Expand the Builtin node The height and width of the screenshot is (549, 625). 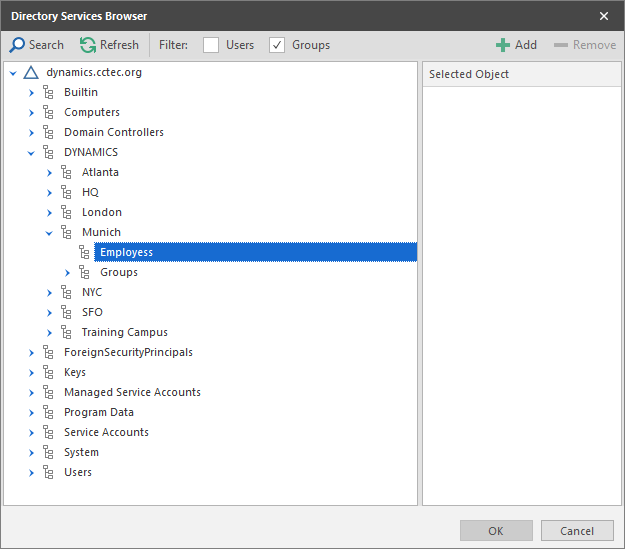click(31, 93)
